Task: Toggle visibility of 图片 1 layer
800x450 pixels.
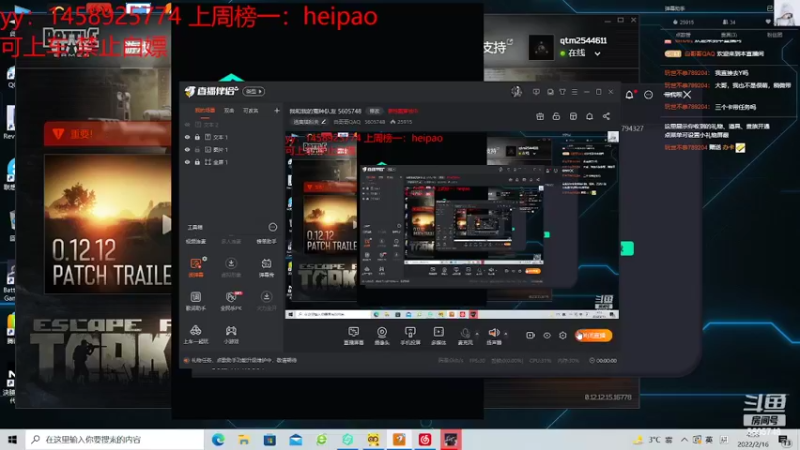Action: 187,149
